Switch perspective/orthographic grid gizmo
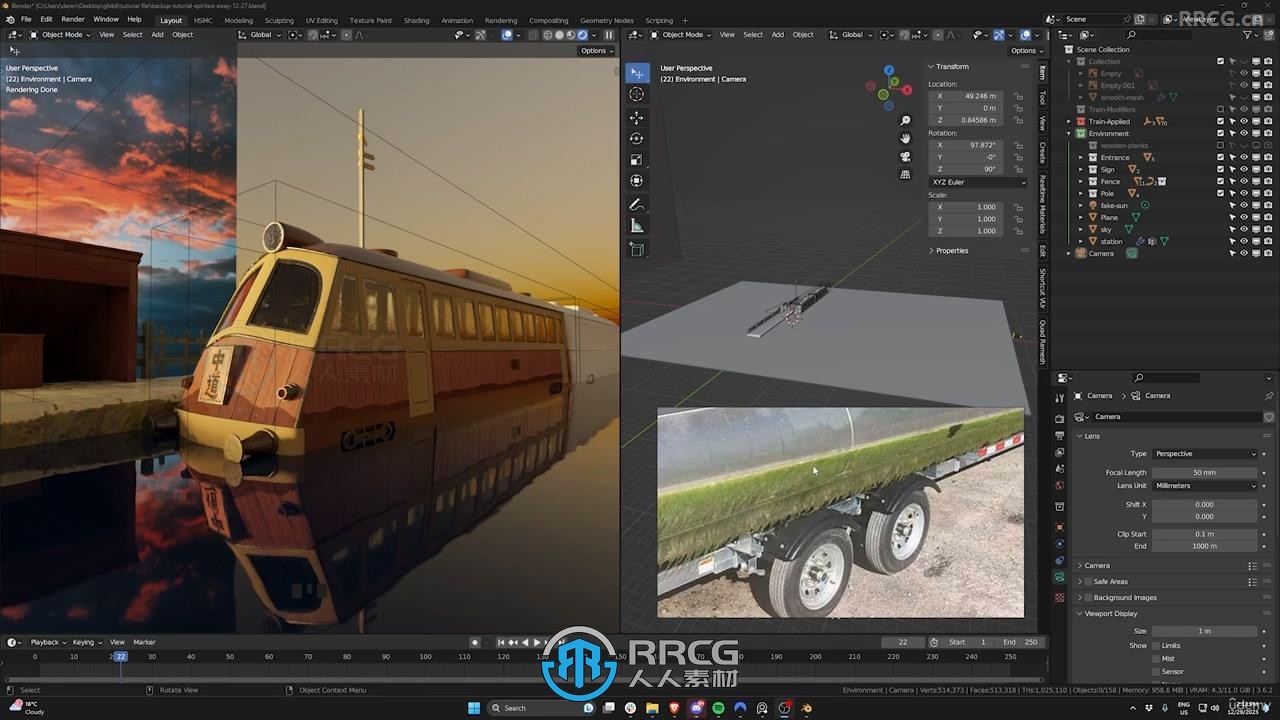This screenshot has height=720, width=1280. tap(905, 174)
